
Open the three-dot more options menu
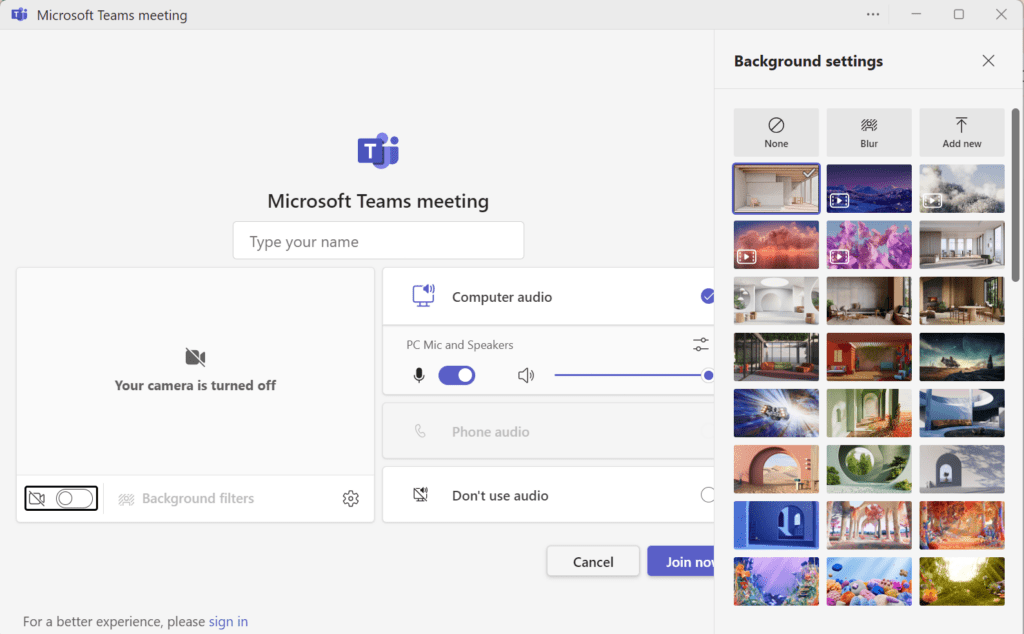tap(872, 14)
